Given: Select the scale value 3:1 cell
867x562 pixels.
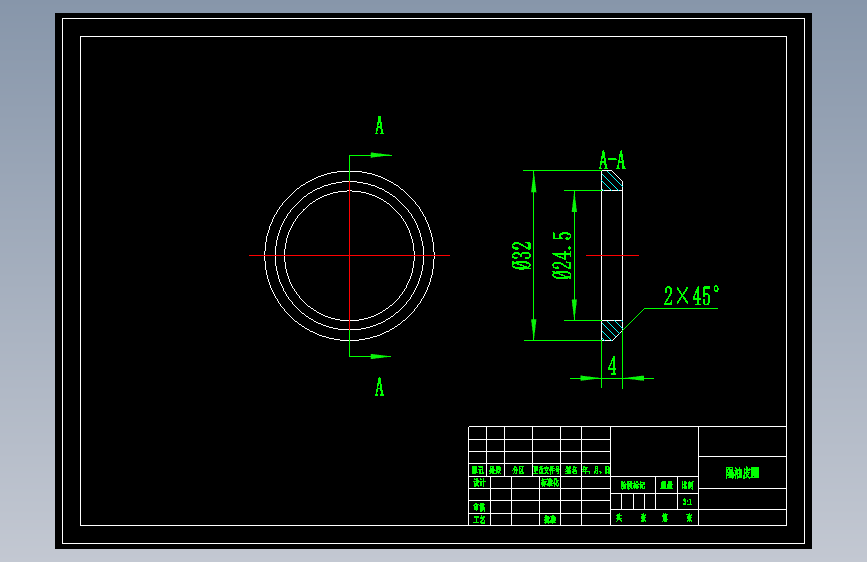Looking at the screenshot, I should [687, 502].
